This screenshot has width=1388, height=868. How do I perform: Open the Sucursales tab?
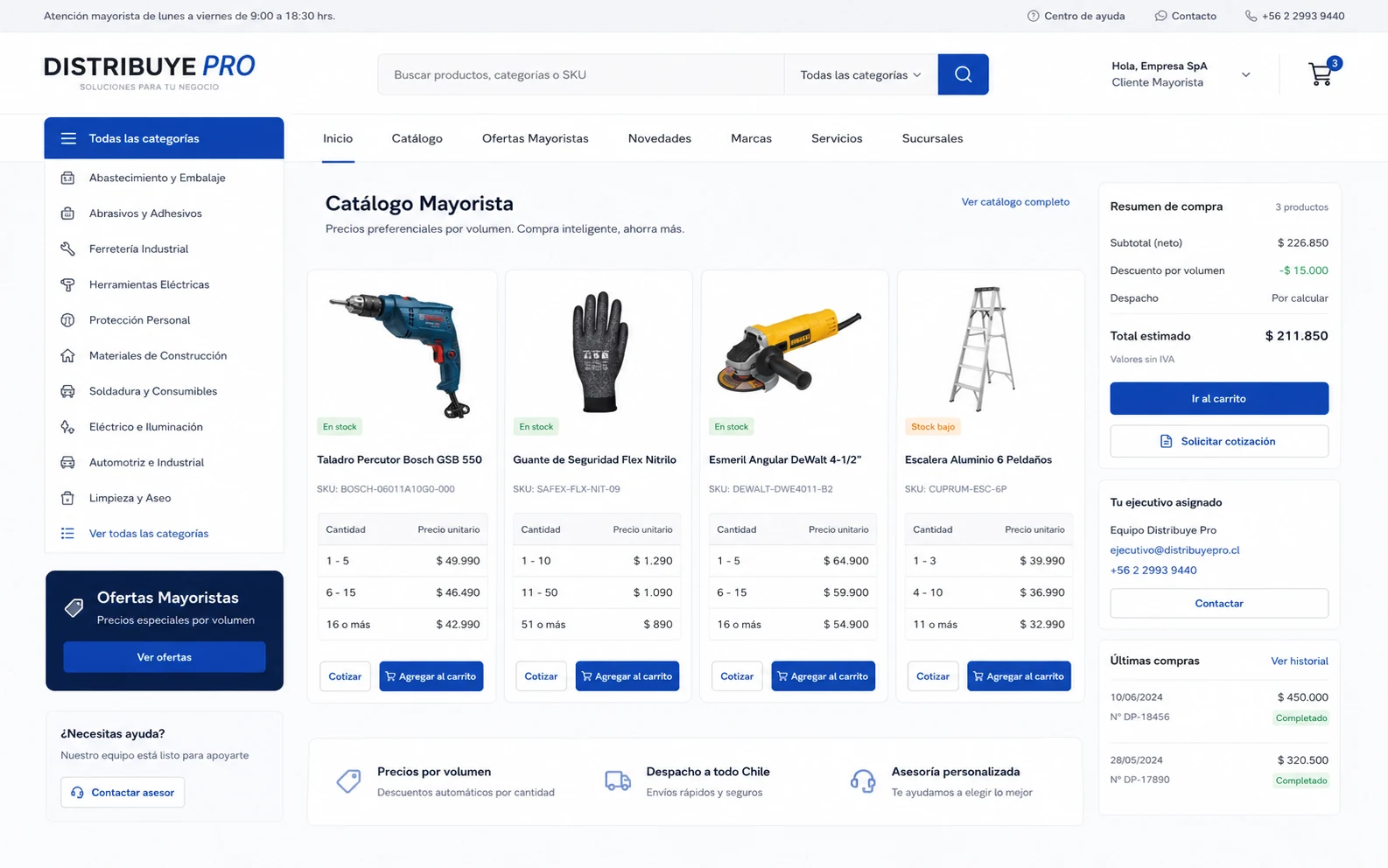[932, 138]
